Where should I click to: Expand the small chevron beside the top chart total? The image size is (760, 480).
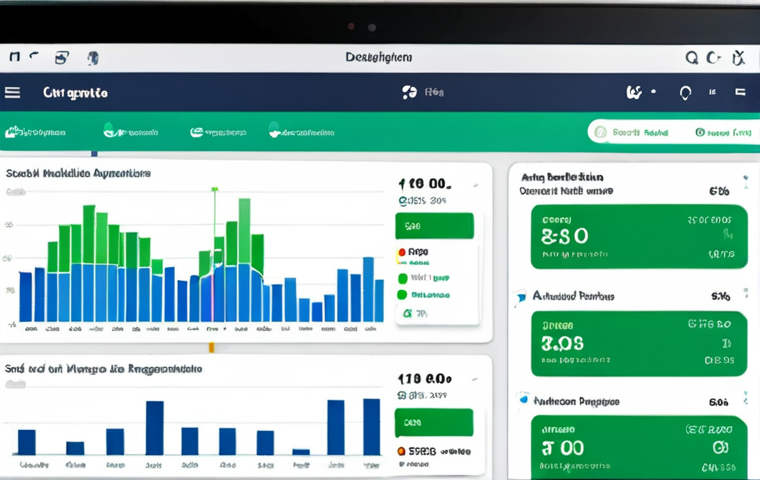tap(476, 185)
